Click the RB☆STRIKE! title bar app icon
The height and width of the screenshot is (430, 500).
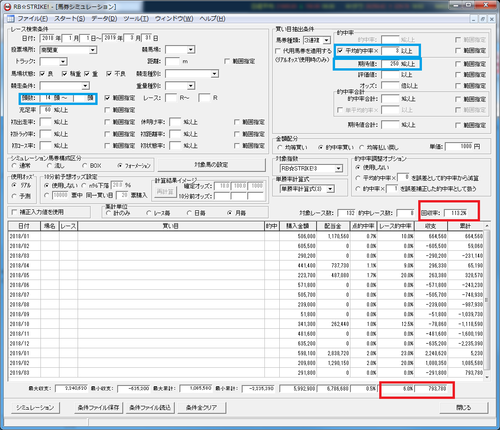click(x=7, y=6)
